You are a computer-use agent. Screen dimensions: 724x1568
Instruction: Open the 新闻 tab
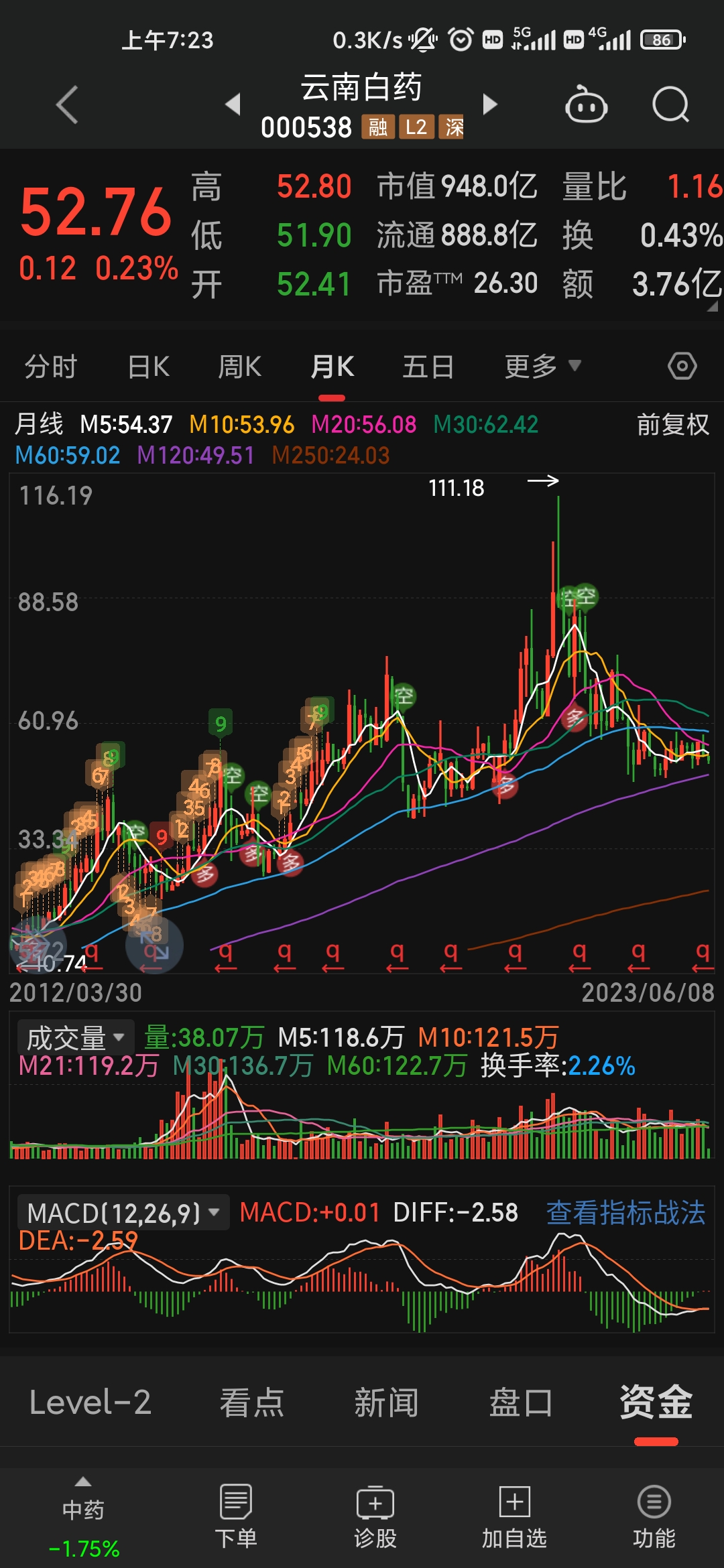(x=386, y=1402)
